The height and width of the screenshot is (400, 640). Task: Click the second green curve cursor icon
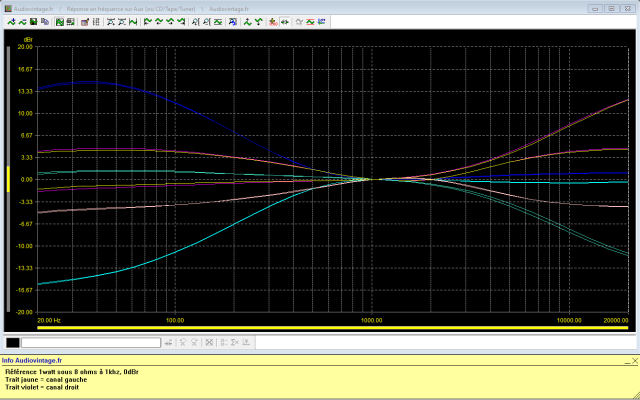(159, 22)
